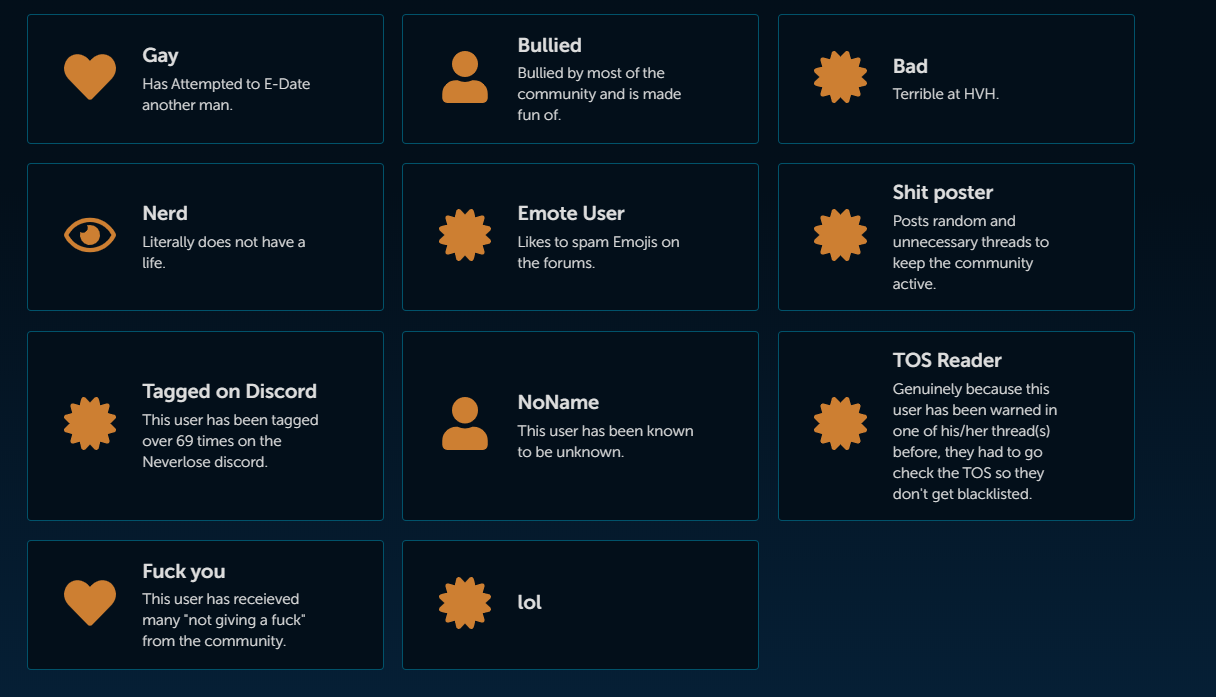Viewport: 1216px width, 697px height.
Task: Click the heart icon on the Fuck you badge
Action: click(90, 603)
